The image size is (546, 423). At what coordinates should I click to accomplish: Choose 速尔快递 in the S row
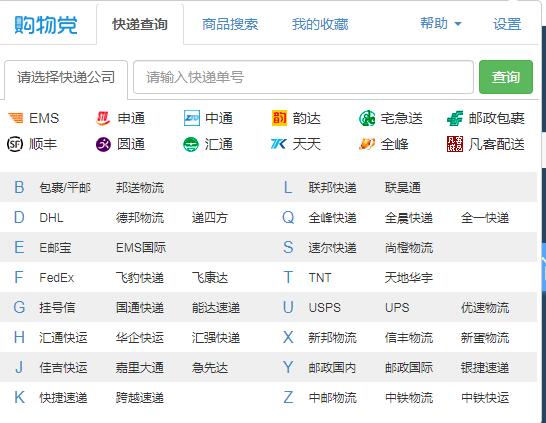pyautogui.click(x=333, y=248)
